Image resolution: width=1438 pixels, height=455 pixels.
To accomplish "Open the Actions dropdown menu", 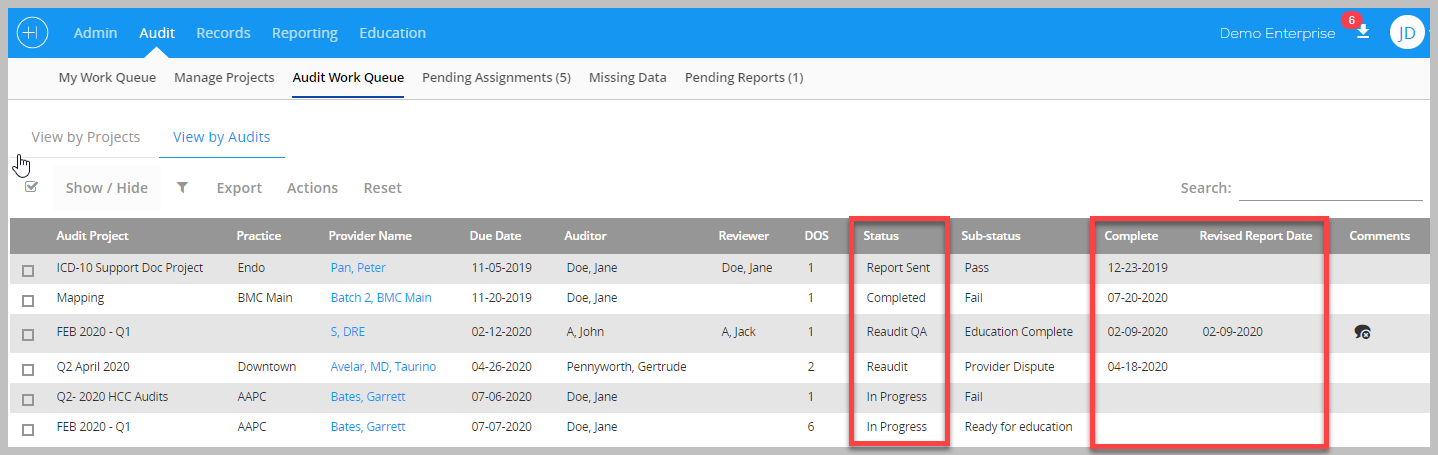I will (312, 188).
